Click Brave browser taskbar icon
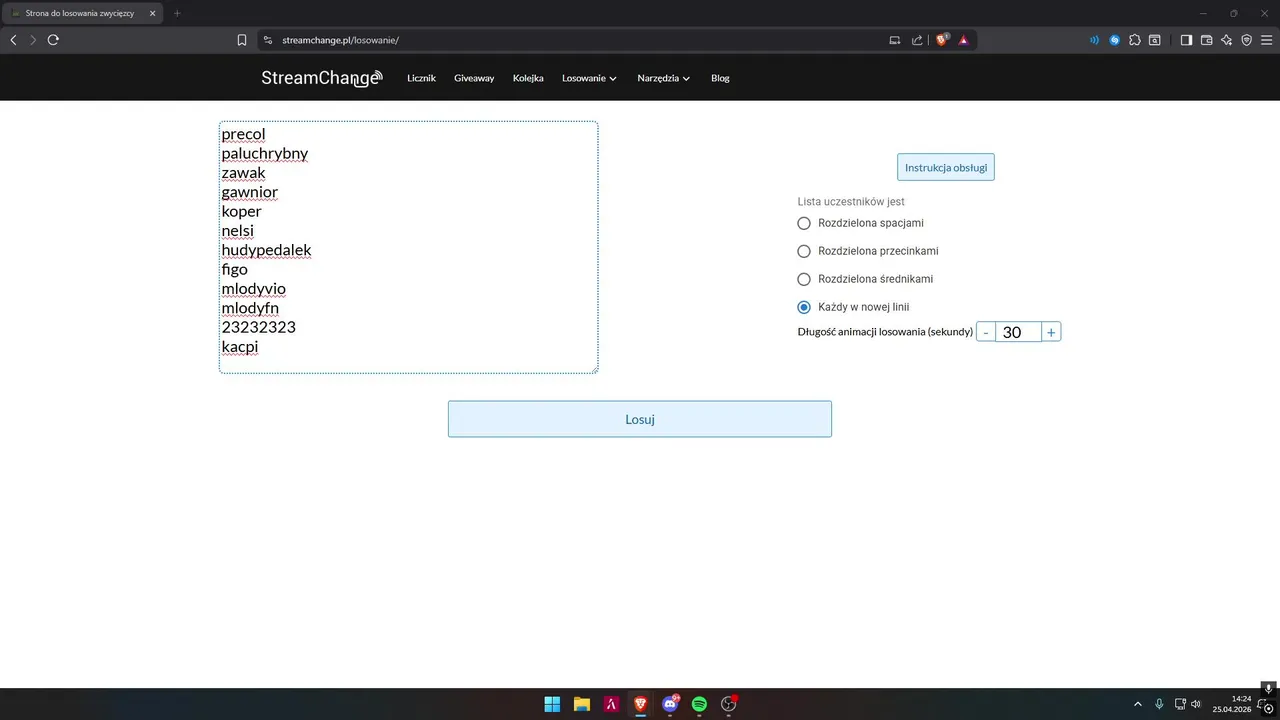This screenshot has width=1280, height=720. point(640,704)
